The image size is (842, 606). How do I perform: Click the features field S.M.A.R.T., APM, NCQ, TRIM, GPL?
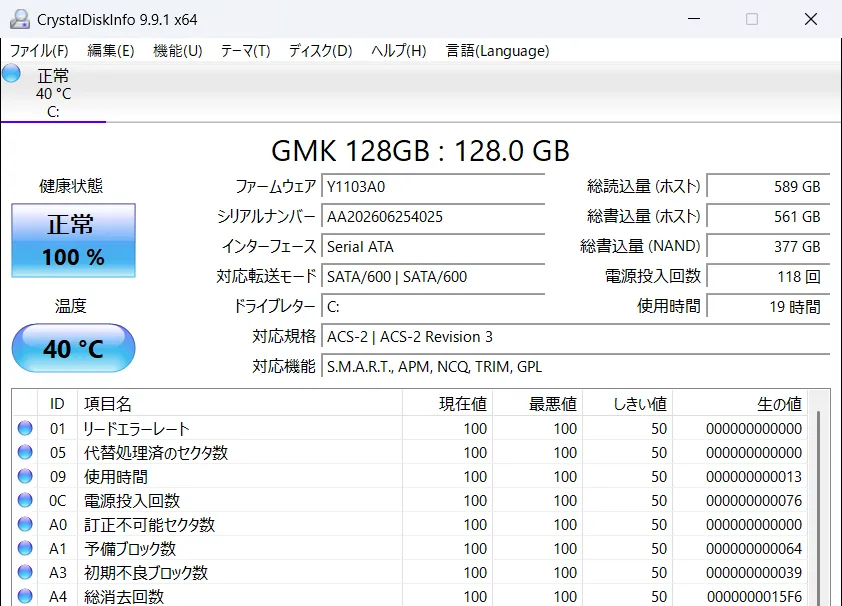(576, 367)
